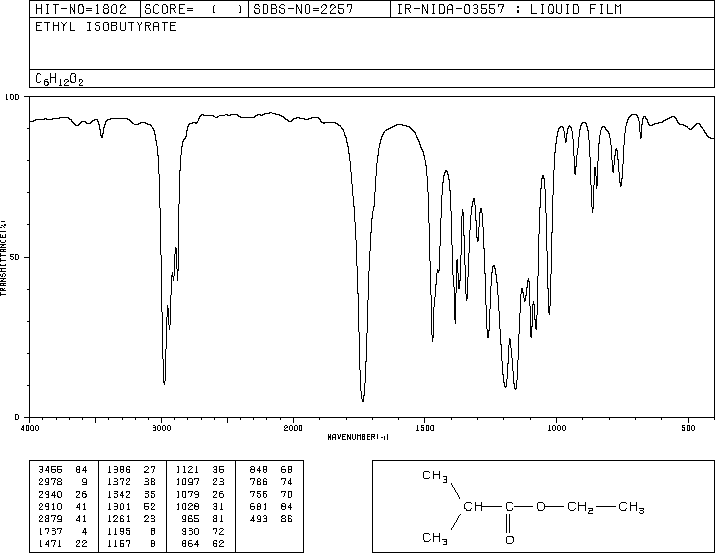Click the C-H stretch peak tip near 2978
This screenshot has height=553, width=715.
click(164, 384)
